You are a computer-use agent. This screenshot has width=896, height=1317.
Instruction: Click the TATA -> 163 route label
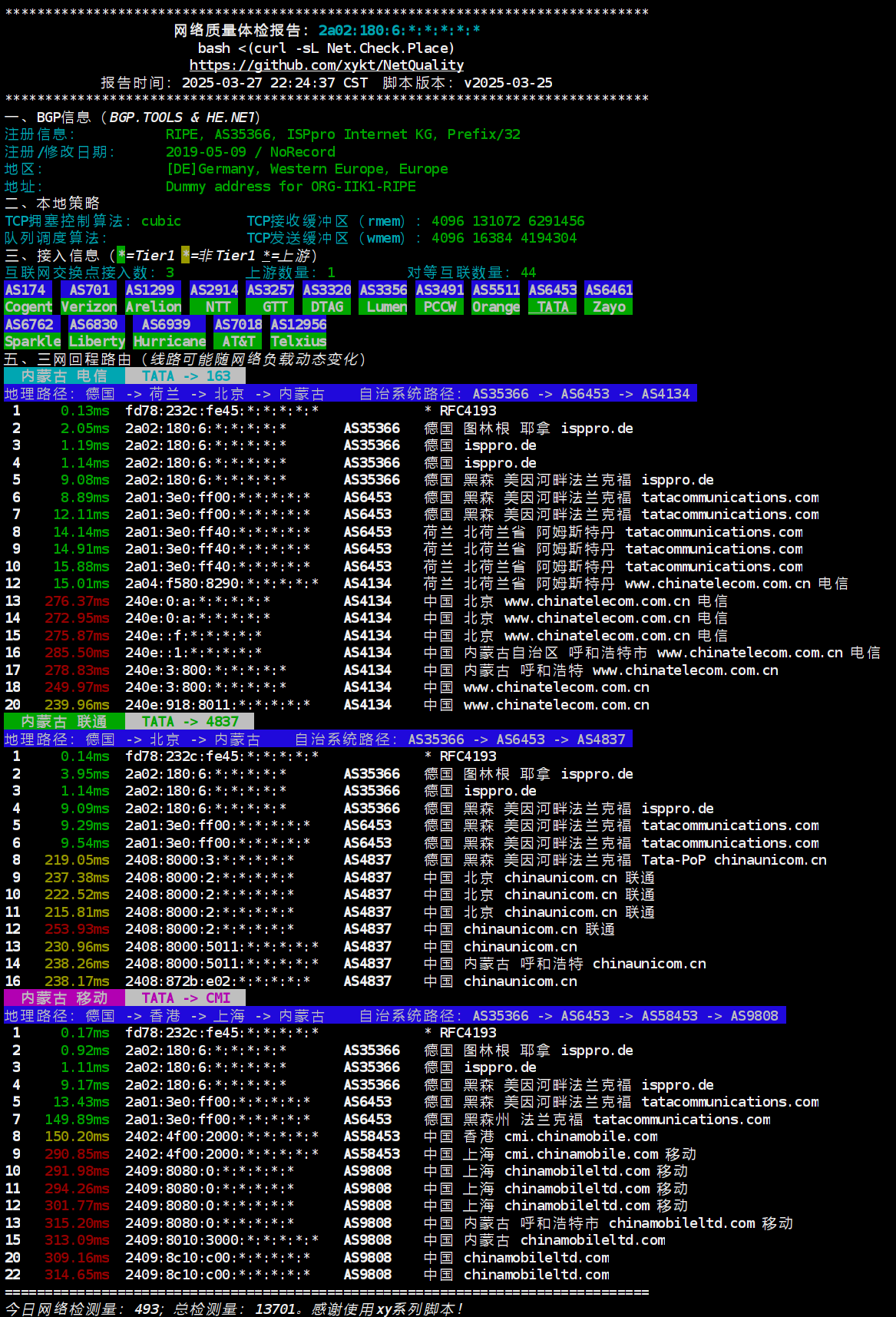pos(186,376)
